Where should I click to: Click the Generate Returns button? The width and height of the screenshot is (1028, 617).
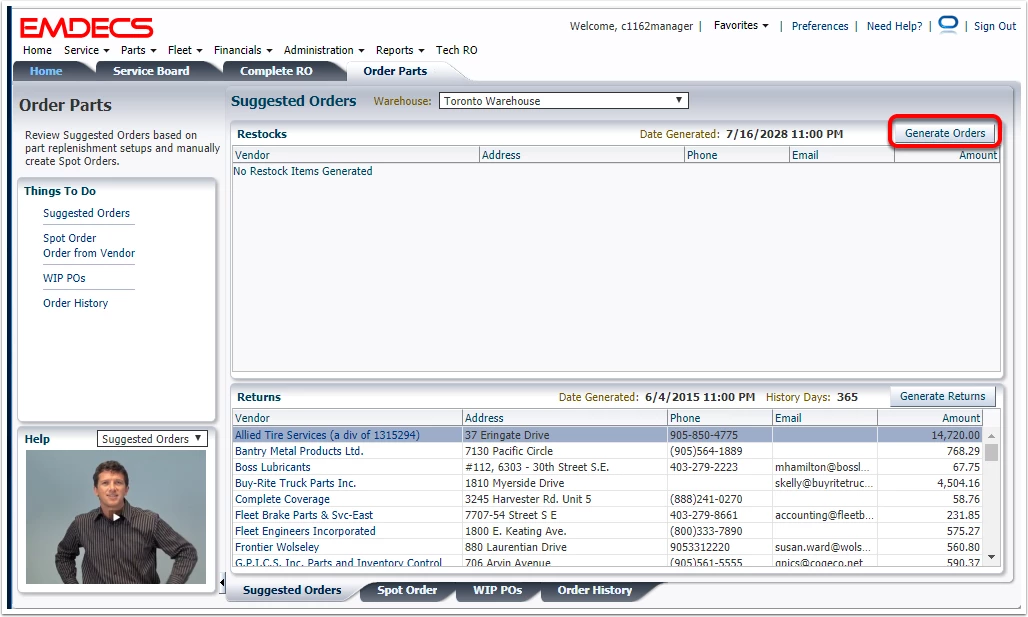coord(942,396)
